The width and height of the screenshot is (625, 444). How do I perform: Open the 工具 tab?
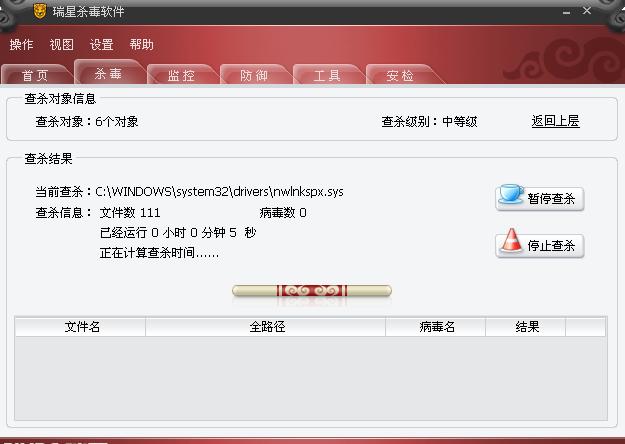pyautogui.click(x=327, y=75)
